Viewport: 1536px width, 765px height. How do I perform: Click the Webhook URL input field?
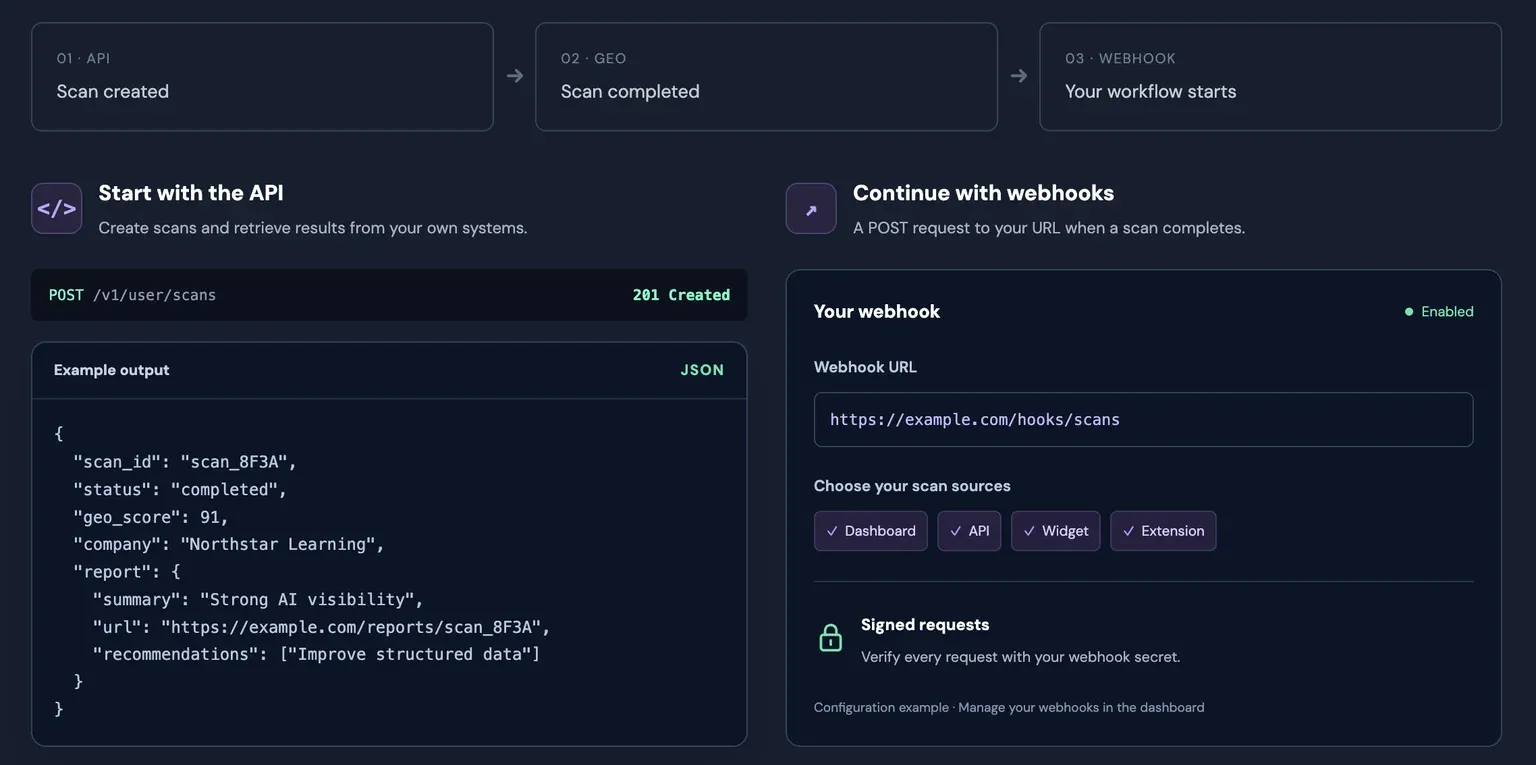click(1143, 419)
